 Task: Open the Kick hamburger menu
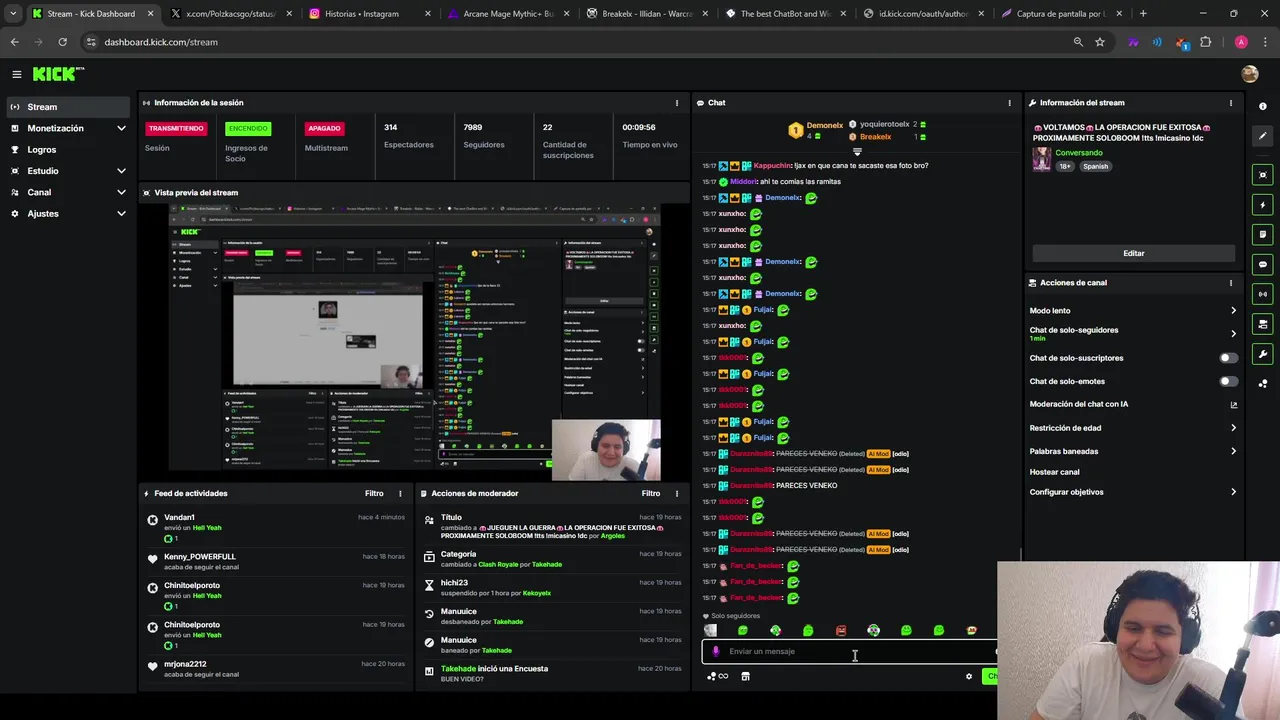[17, 74]
